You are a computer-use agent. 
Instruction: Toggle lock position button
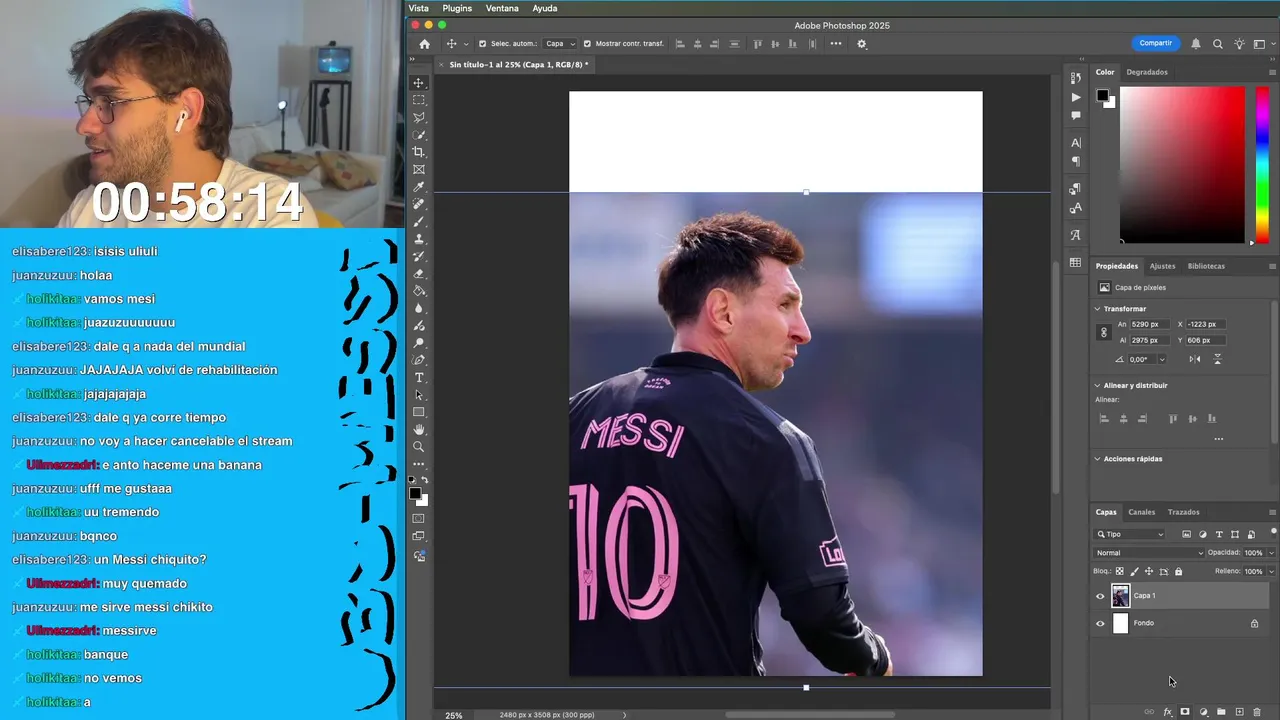tap(1148, 571)
